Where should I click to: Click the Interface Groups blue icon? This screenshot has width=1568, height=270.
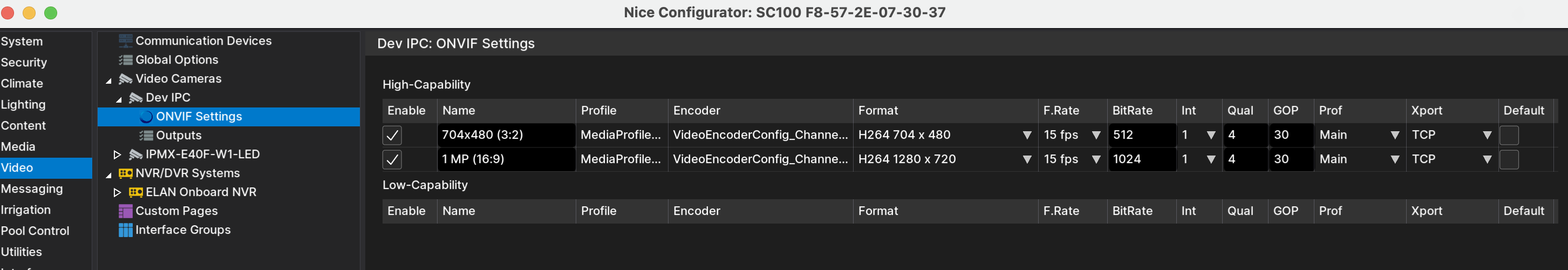[125, 230]
